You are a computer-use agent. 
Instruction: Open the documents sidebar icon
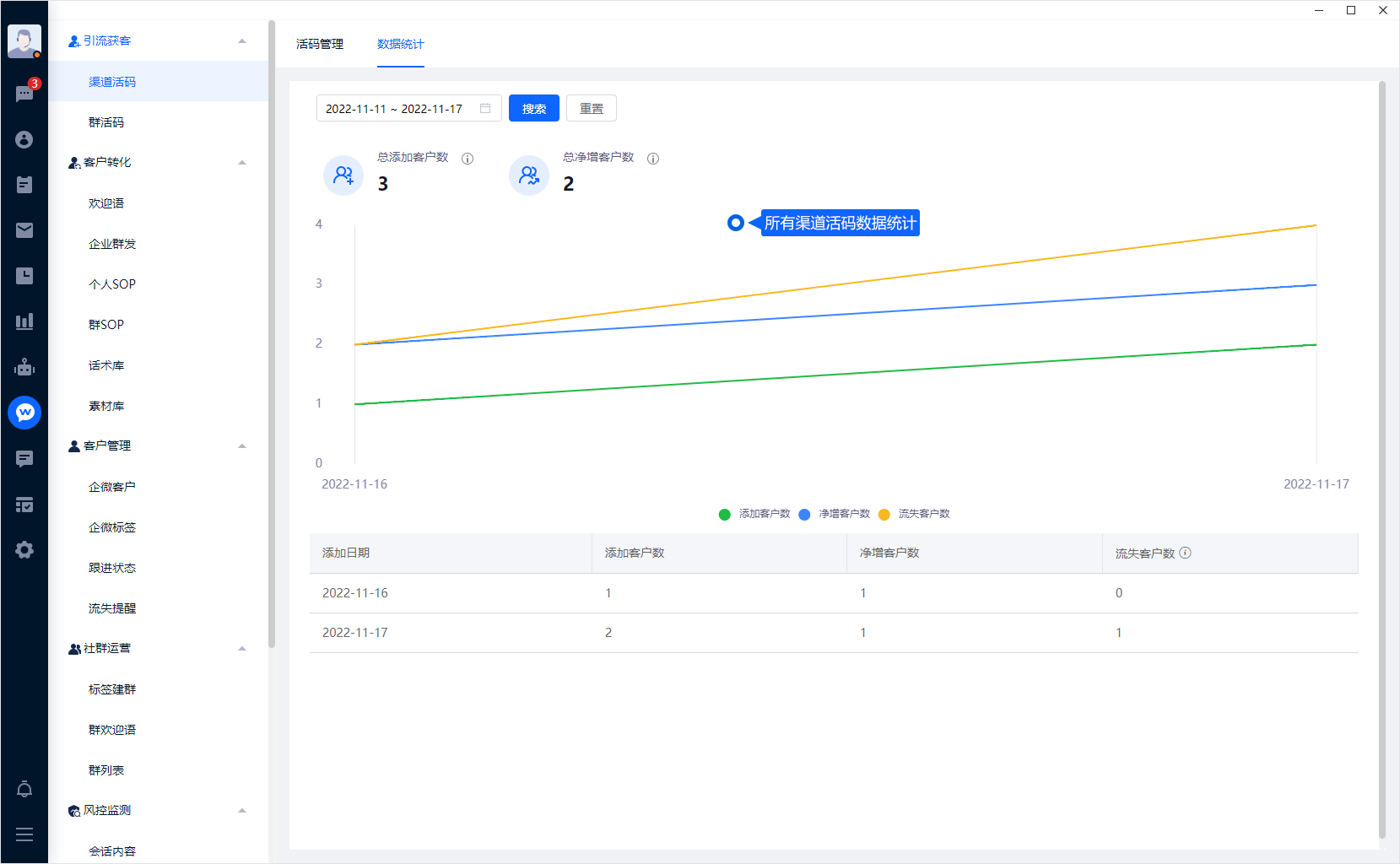point(24,185)
